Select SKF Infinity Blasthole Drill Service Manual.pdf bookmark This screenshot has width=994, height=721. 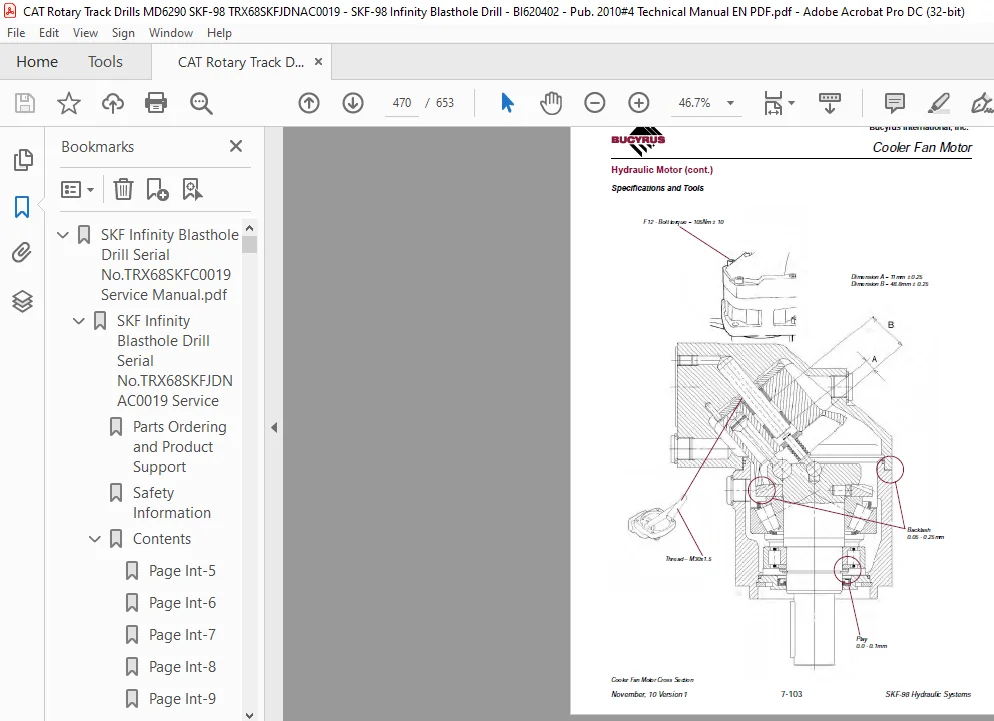pyautogui.click(x=169, y=265)
